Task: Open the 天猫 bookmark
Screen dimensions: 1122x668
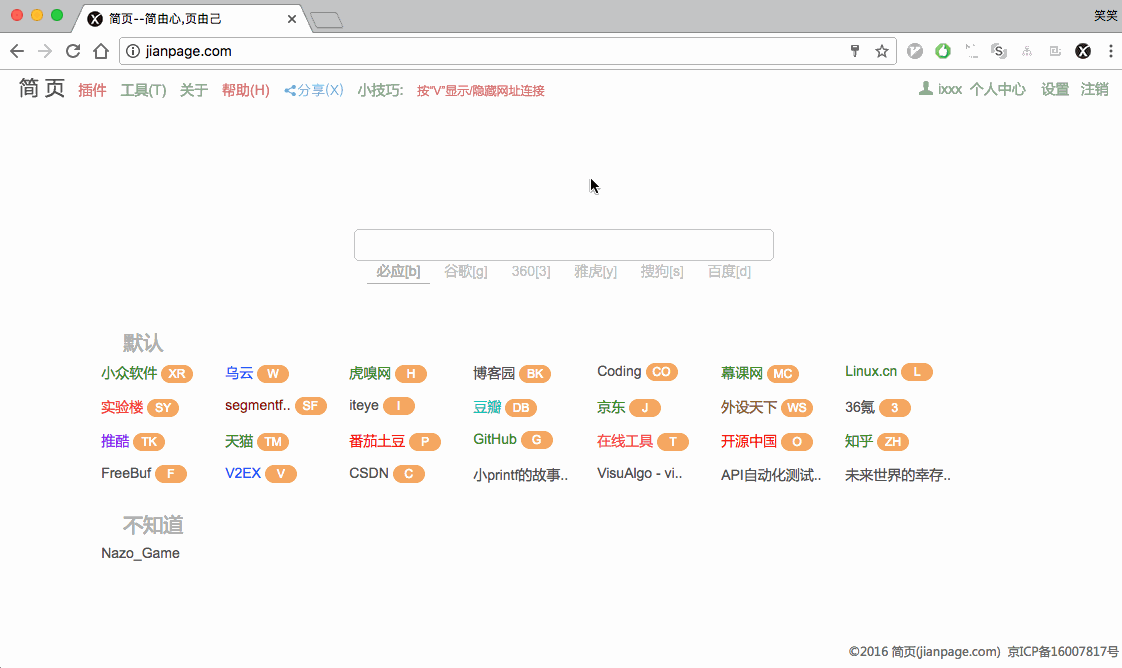Action: pyautogui.click(x=239, y=441)
